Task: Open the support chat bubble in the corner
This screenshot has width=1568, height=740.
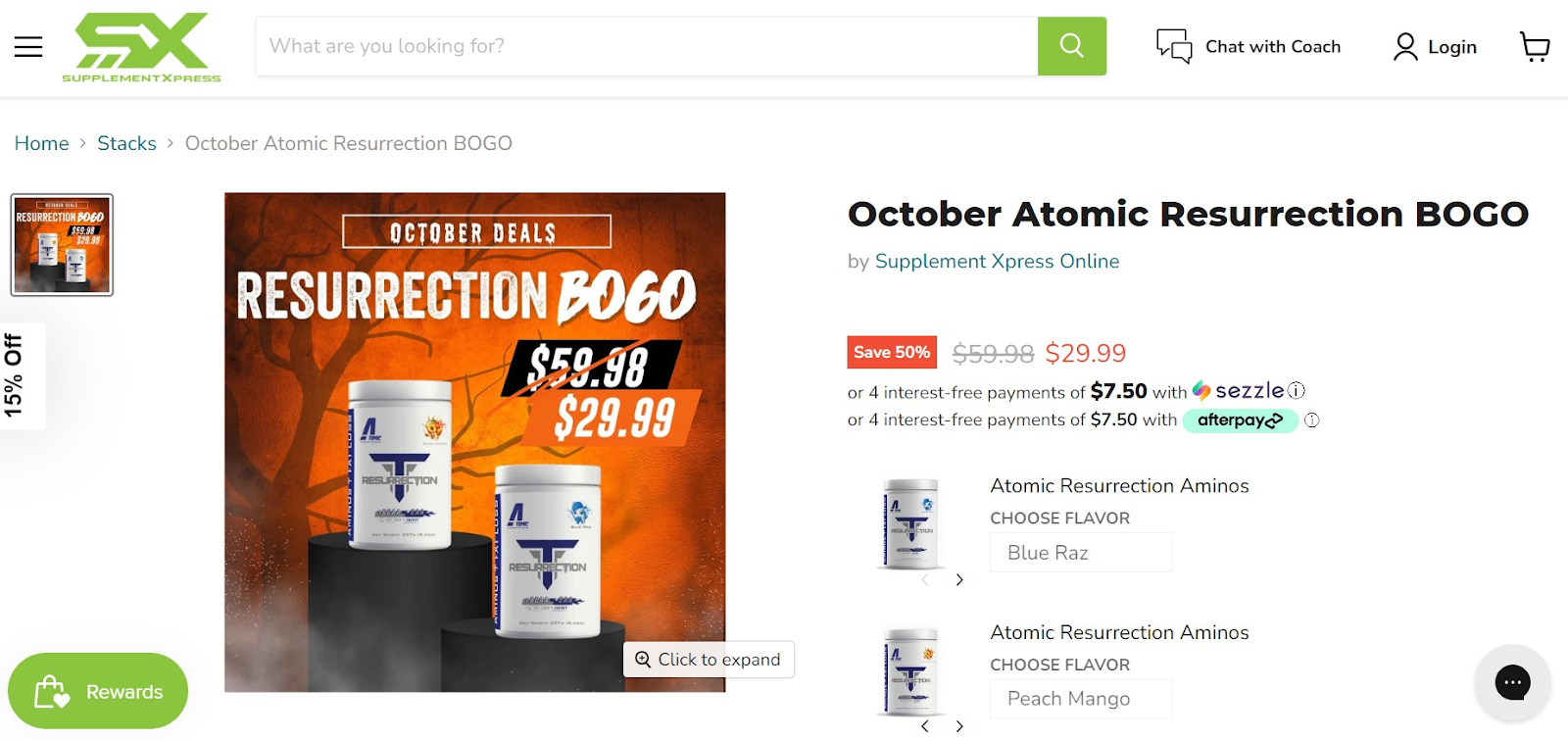Action: [x=1513, y=682]
